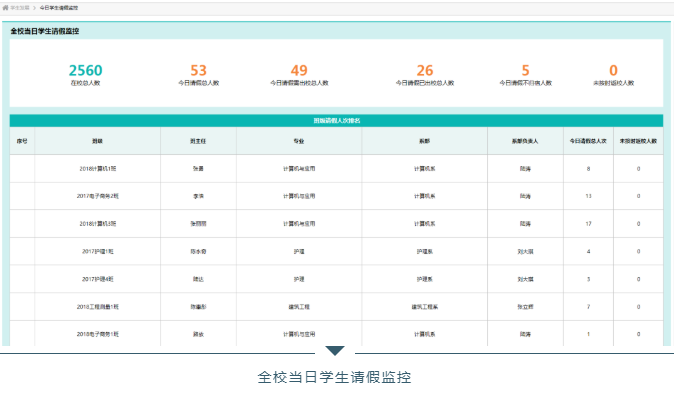Select the 2018计算机3班 class cell
Viewport: 676px width, 397px height.
97,224
